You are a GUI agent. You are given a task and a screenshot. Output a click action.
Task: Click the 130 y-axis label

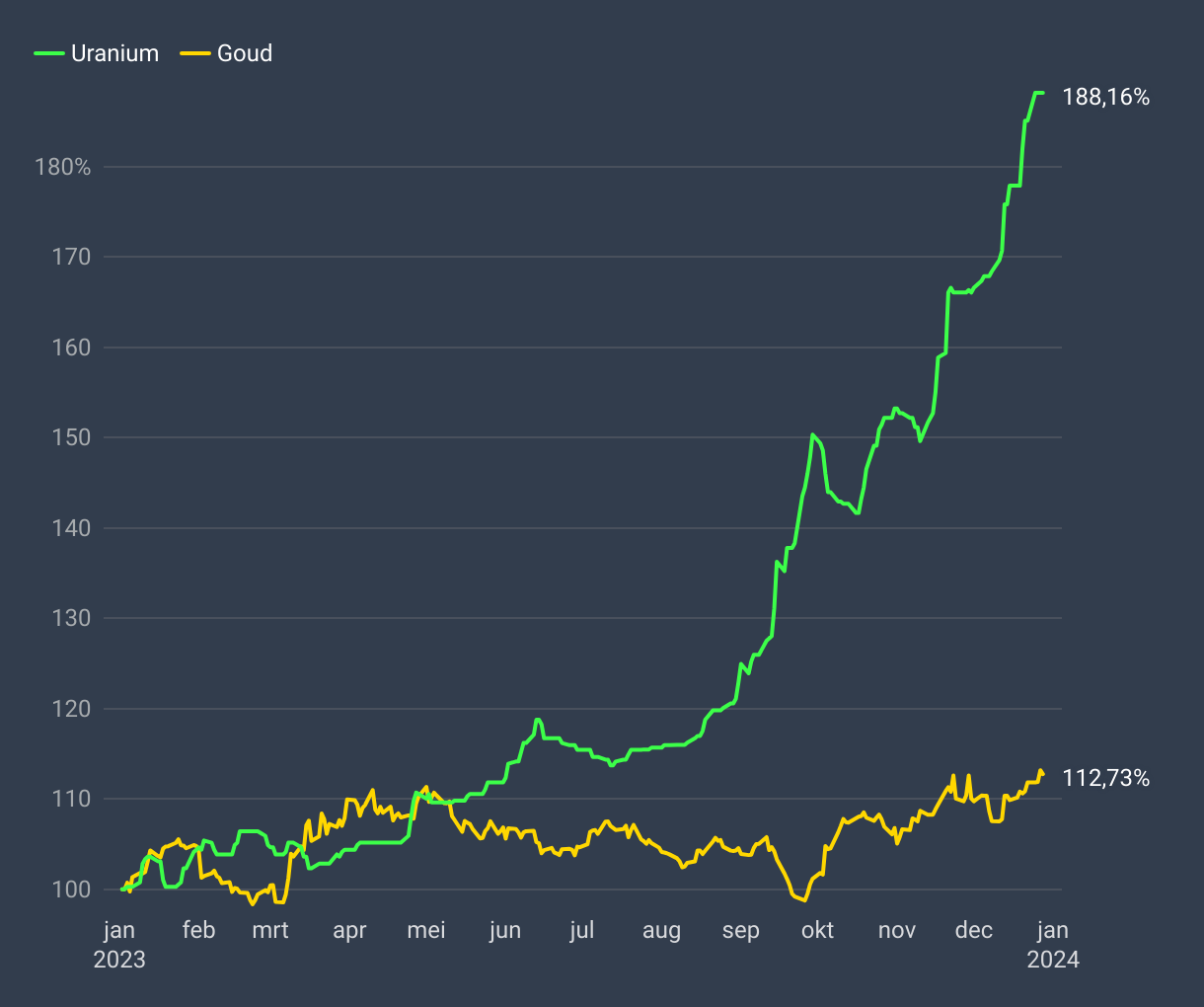tap(71, 618)
